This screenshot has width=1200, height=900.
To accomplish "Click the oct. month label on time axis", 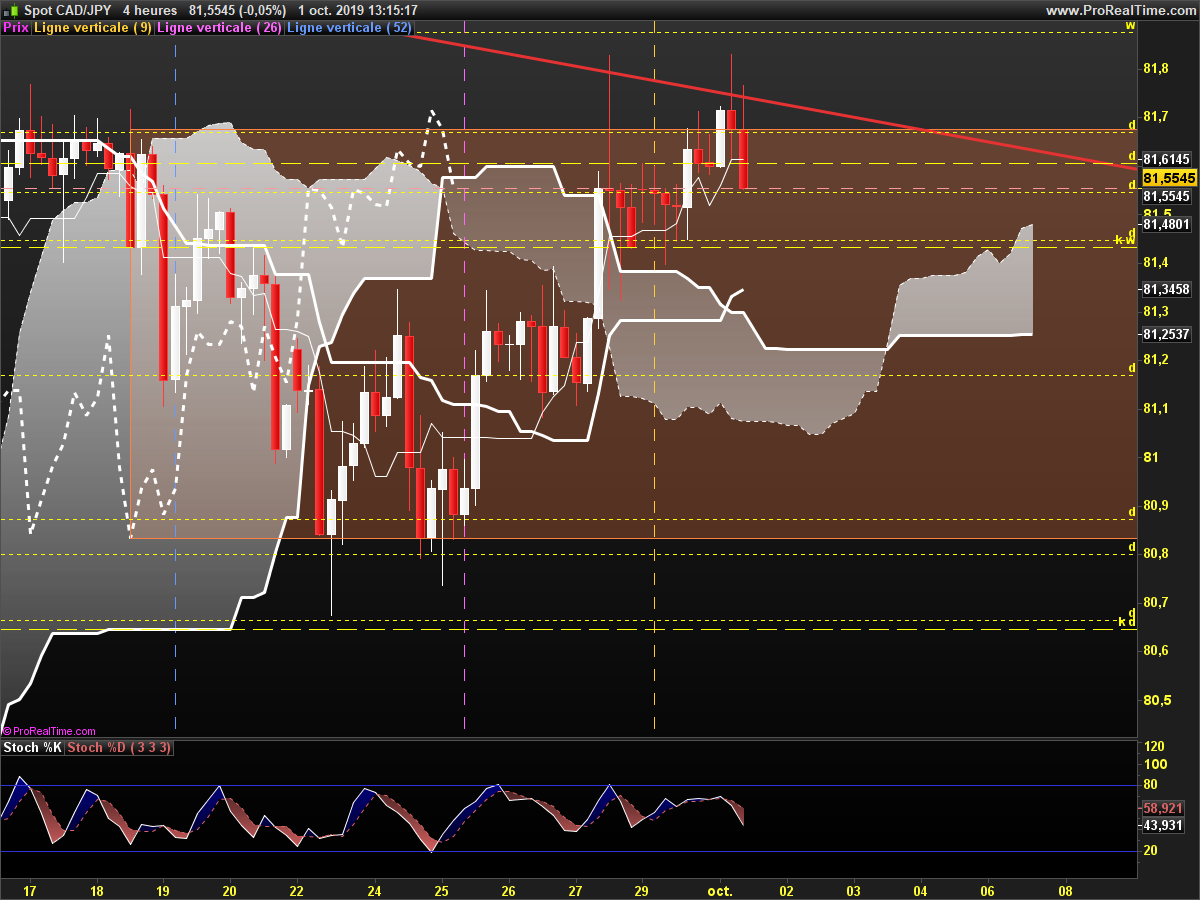I will pos(720,890).
